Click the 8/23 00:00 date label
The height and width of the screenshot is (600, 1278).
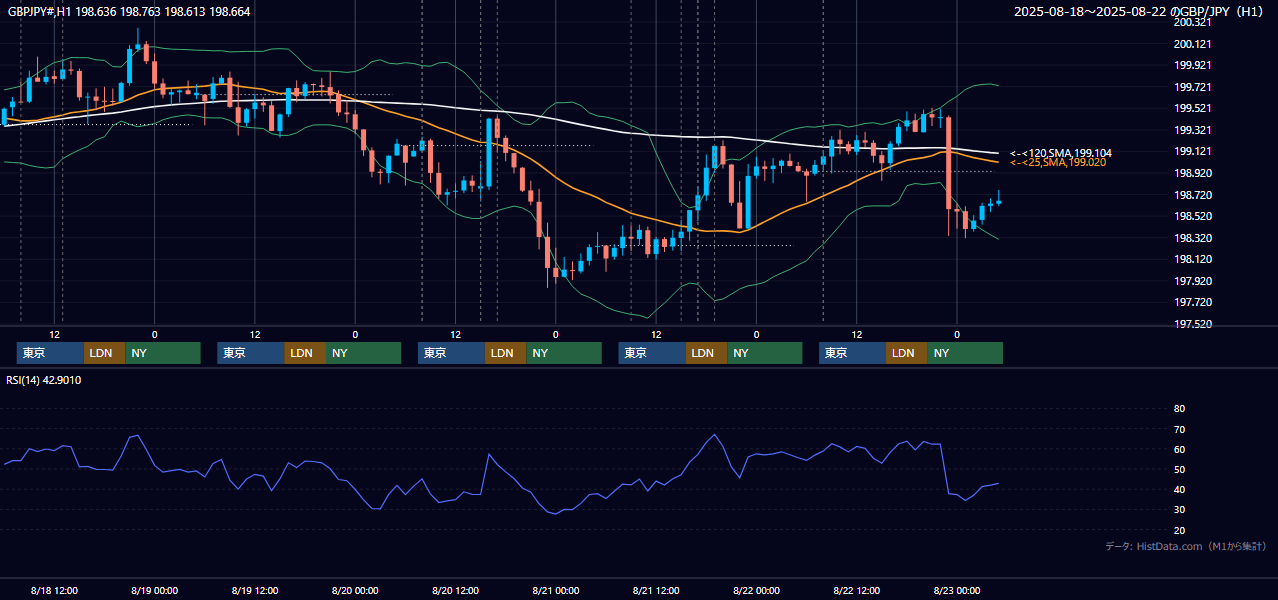tap(957, 590)
